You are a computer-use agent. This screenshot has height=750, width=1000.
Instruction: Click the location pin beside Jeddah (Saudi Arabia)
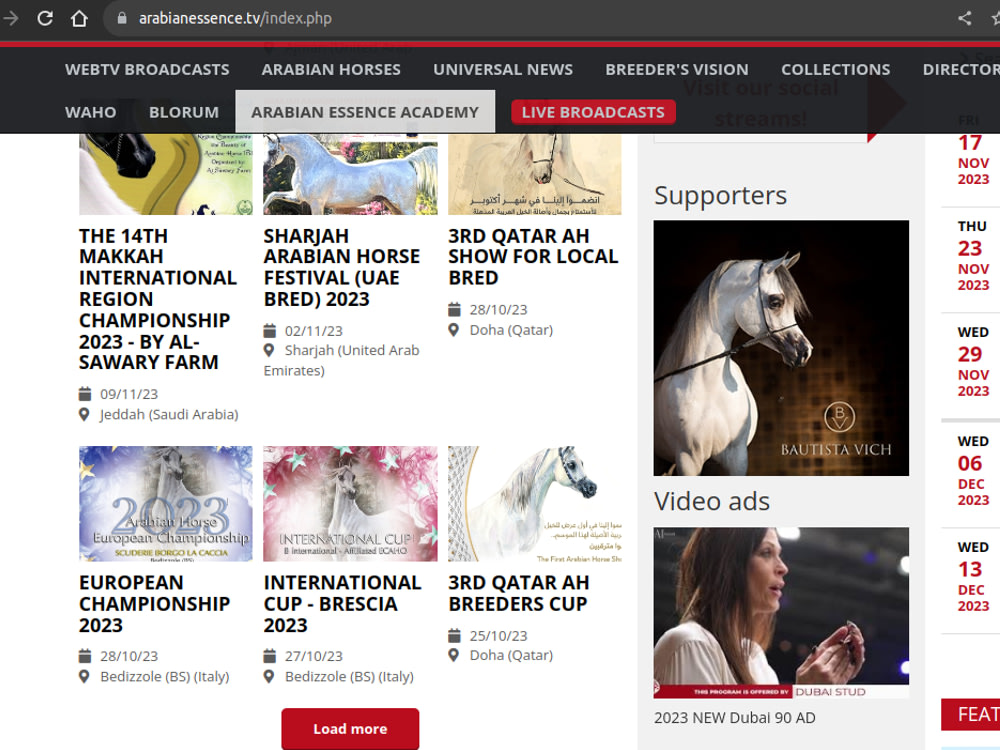(x=84, y=415)
